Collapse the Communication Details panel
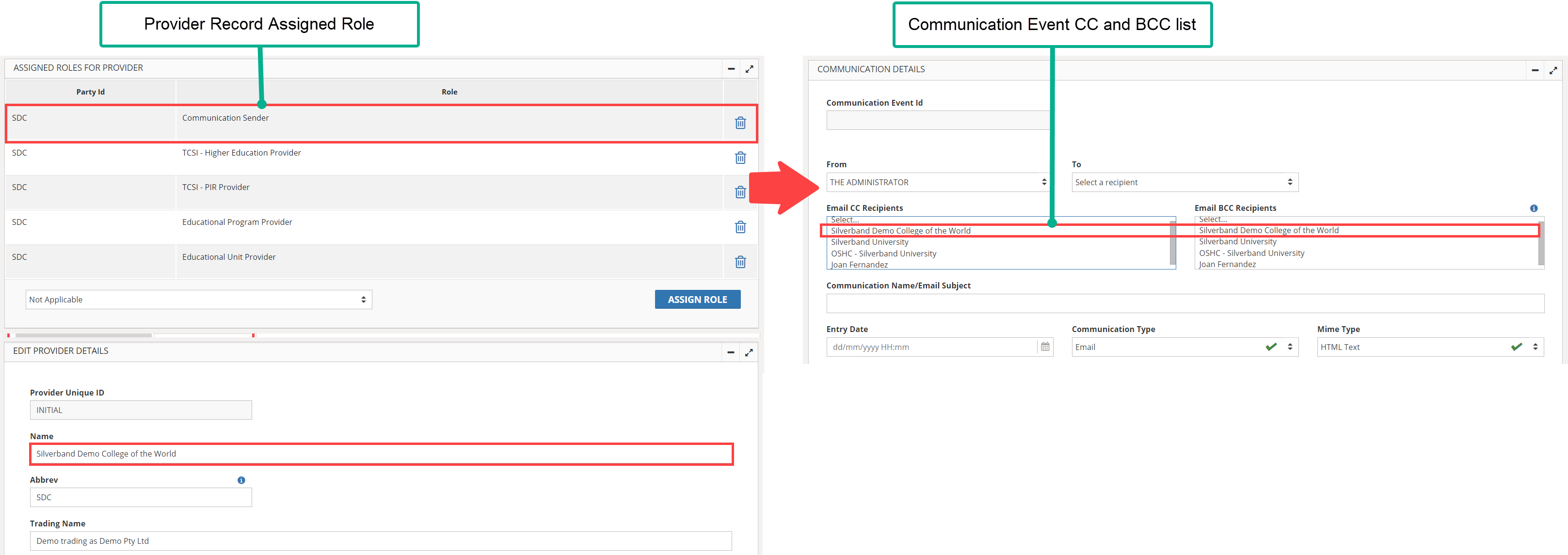 (1535, 71)
